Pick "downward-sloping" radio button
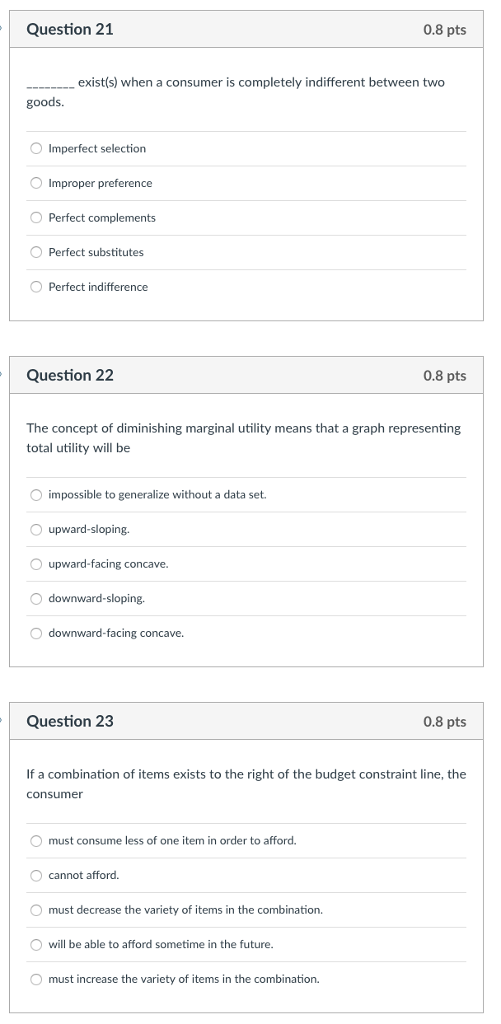Image resolution: width=501 pixels, height=1024 pixels. pos(37,598)
